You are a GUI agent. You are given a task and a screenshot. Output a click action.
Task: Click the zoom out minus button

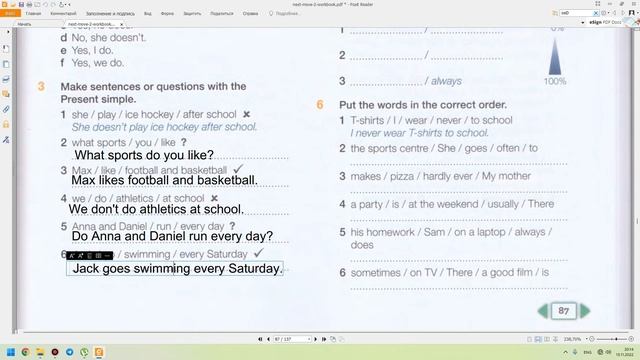pos(592,339)
